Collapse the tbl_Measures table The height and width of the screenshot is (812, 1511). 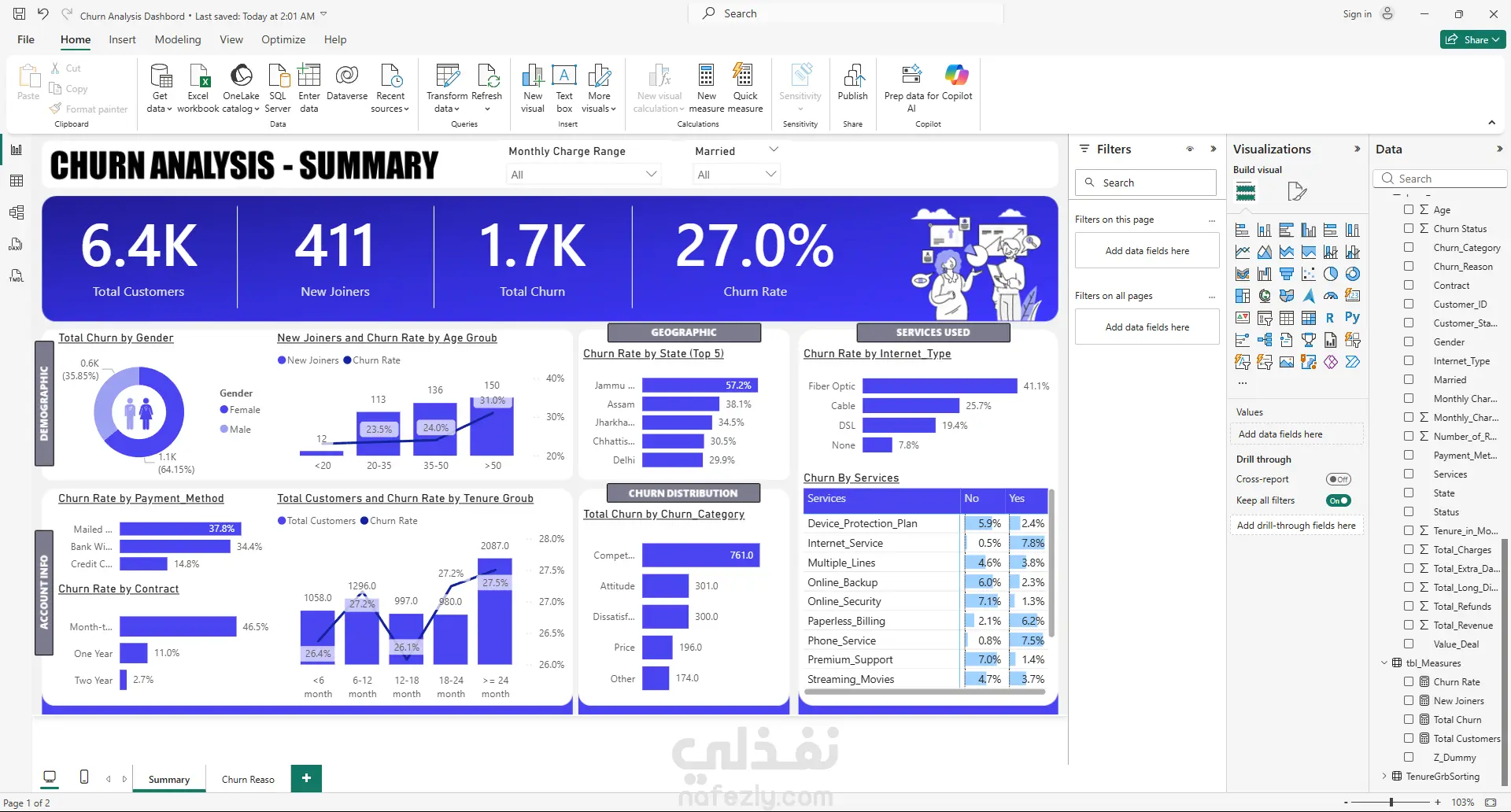pos(1384,663)
